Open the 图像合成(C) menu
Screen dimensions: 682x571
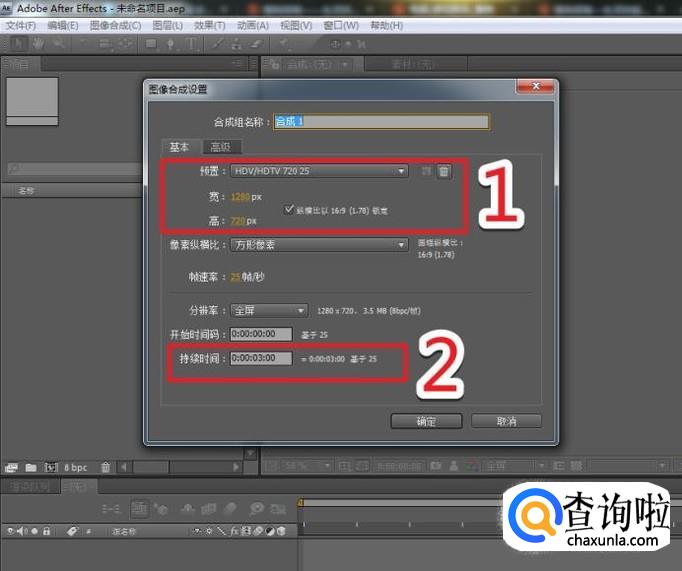click(x=115, y=26)
